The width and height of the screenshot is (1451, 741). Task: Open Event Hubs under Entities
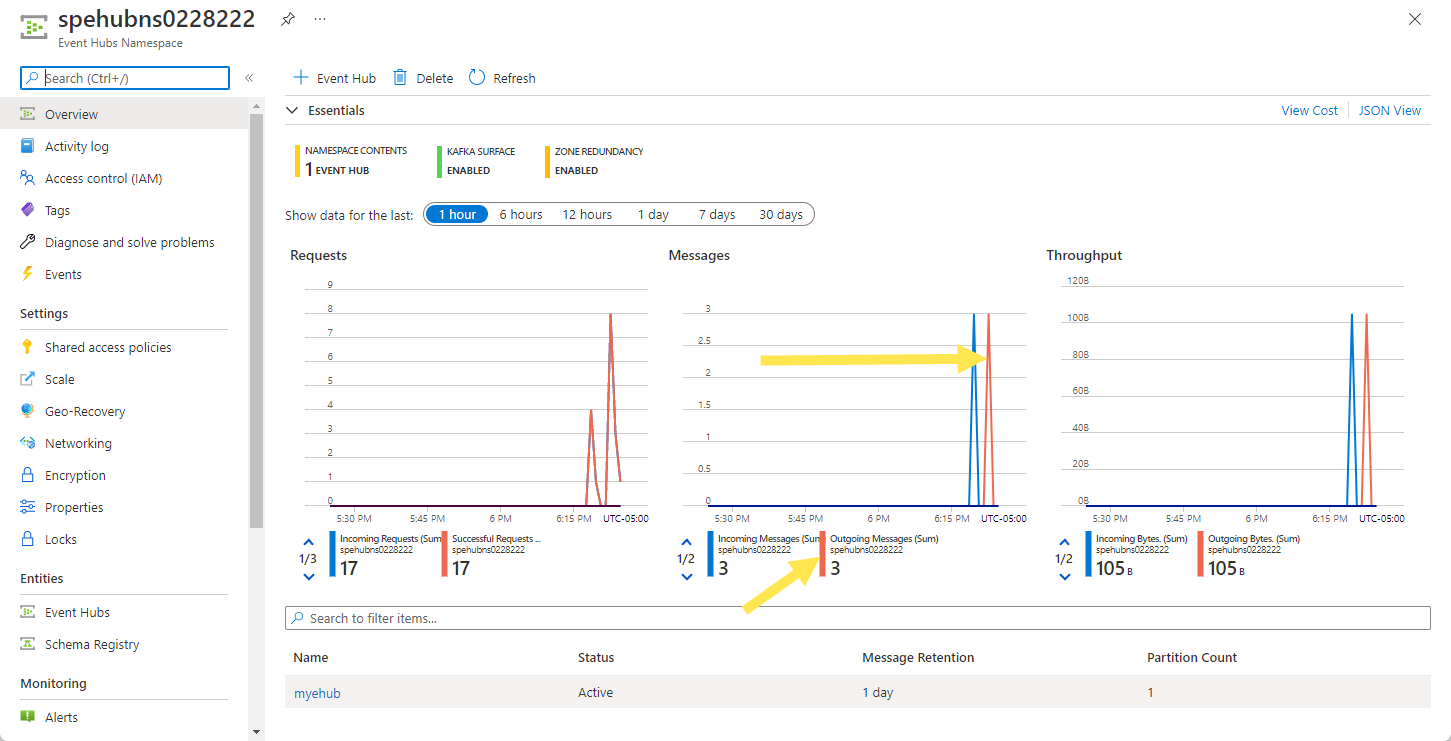[x=77, y=612]
